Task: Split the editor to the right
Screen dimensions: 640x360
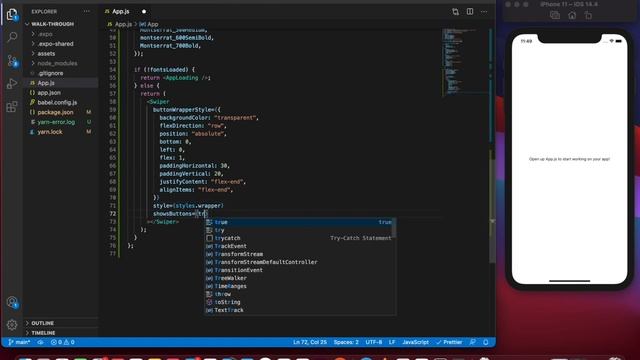Action: pos(470,12)
